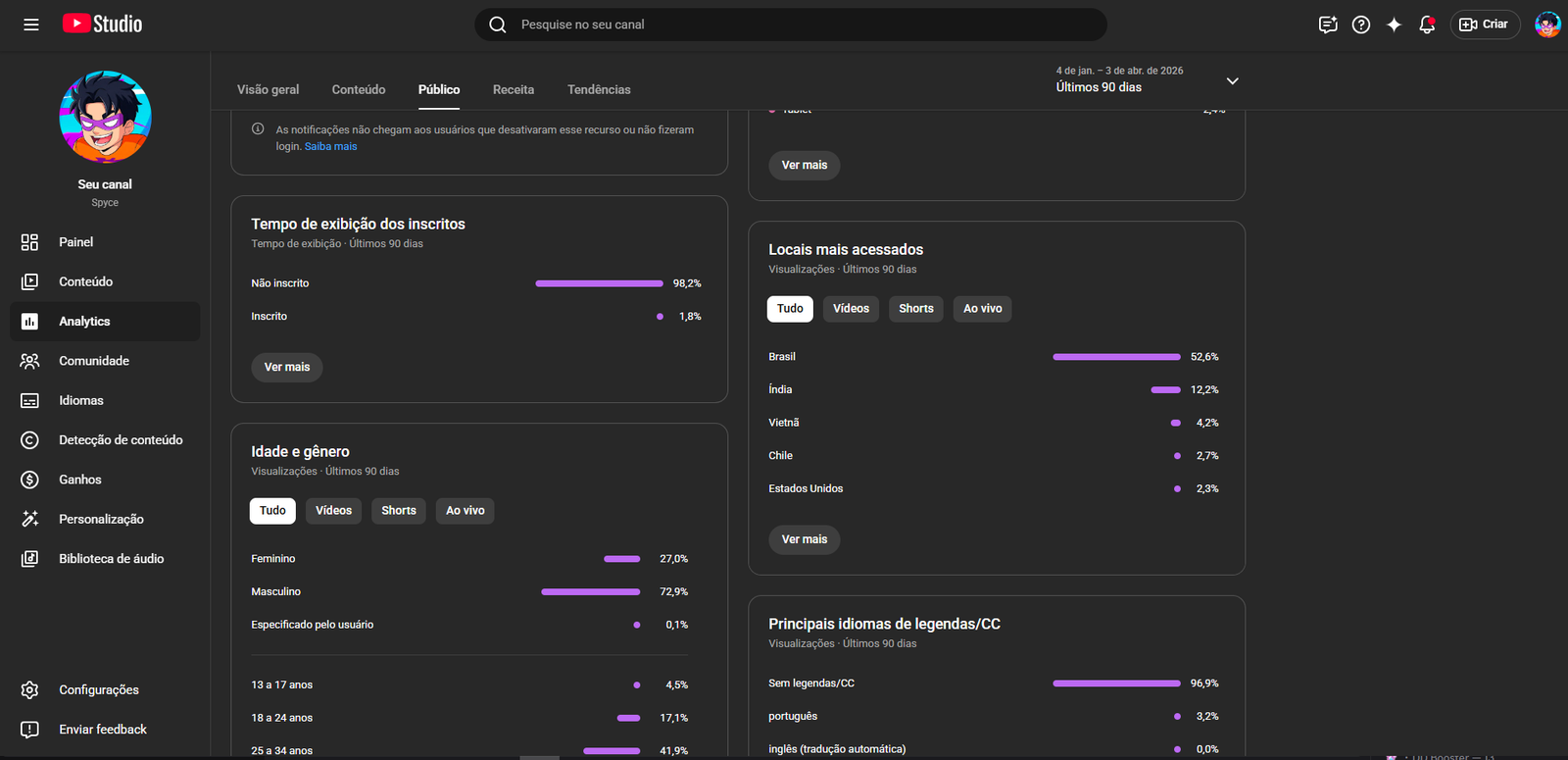Click the sparkle Ask Studio icon

(1394, 25)
